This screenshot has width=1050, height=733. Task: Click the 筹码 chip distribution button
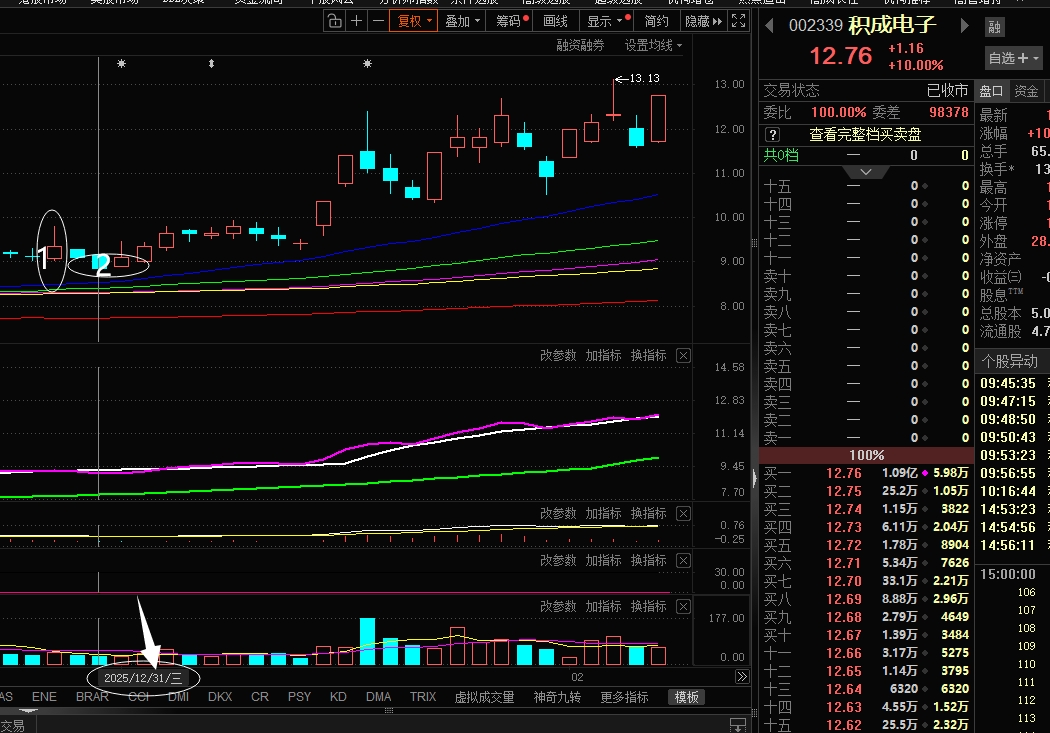click(512, 21)
